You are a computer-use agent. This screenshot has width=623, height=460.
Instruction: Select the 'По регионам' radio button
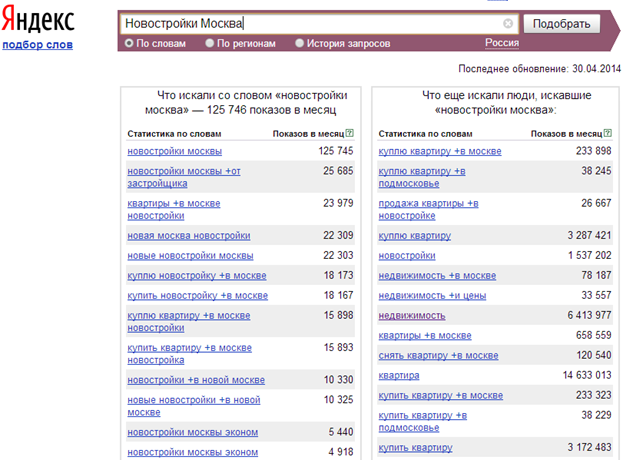(209, 43)
